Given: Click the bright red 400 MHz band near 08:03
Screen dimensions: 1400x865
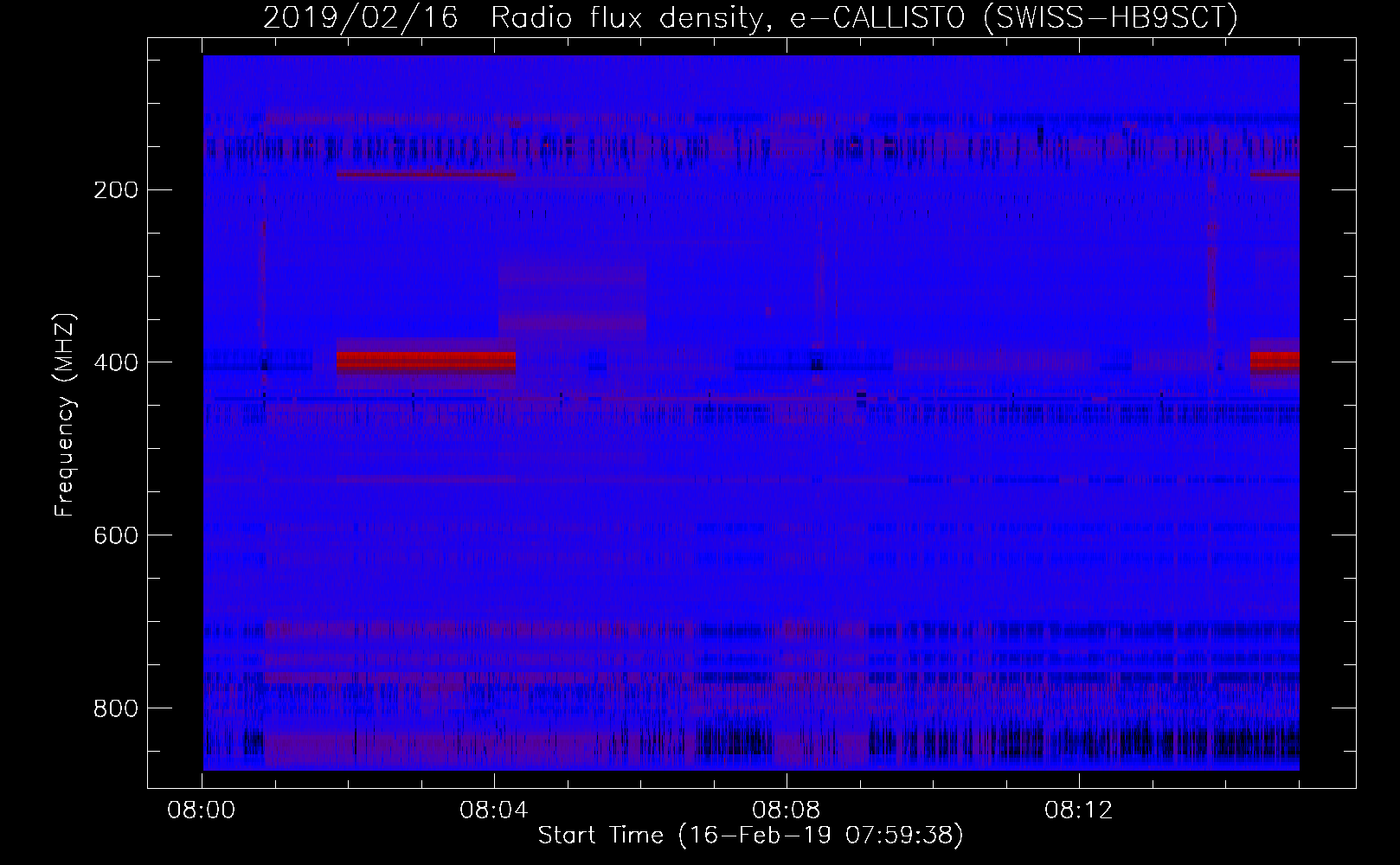Looking at the screenshot, I should point(426,360).
